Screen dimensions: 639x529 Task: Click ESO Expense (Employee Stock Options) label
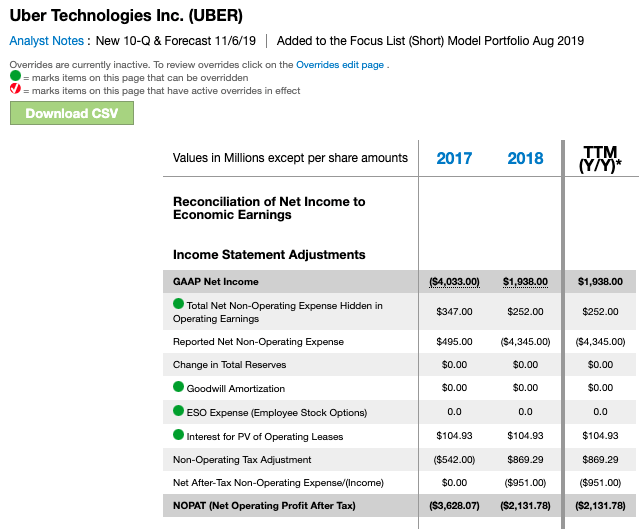coord(277,412)
